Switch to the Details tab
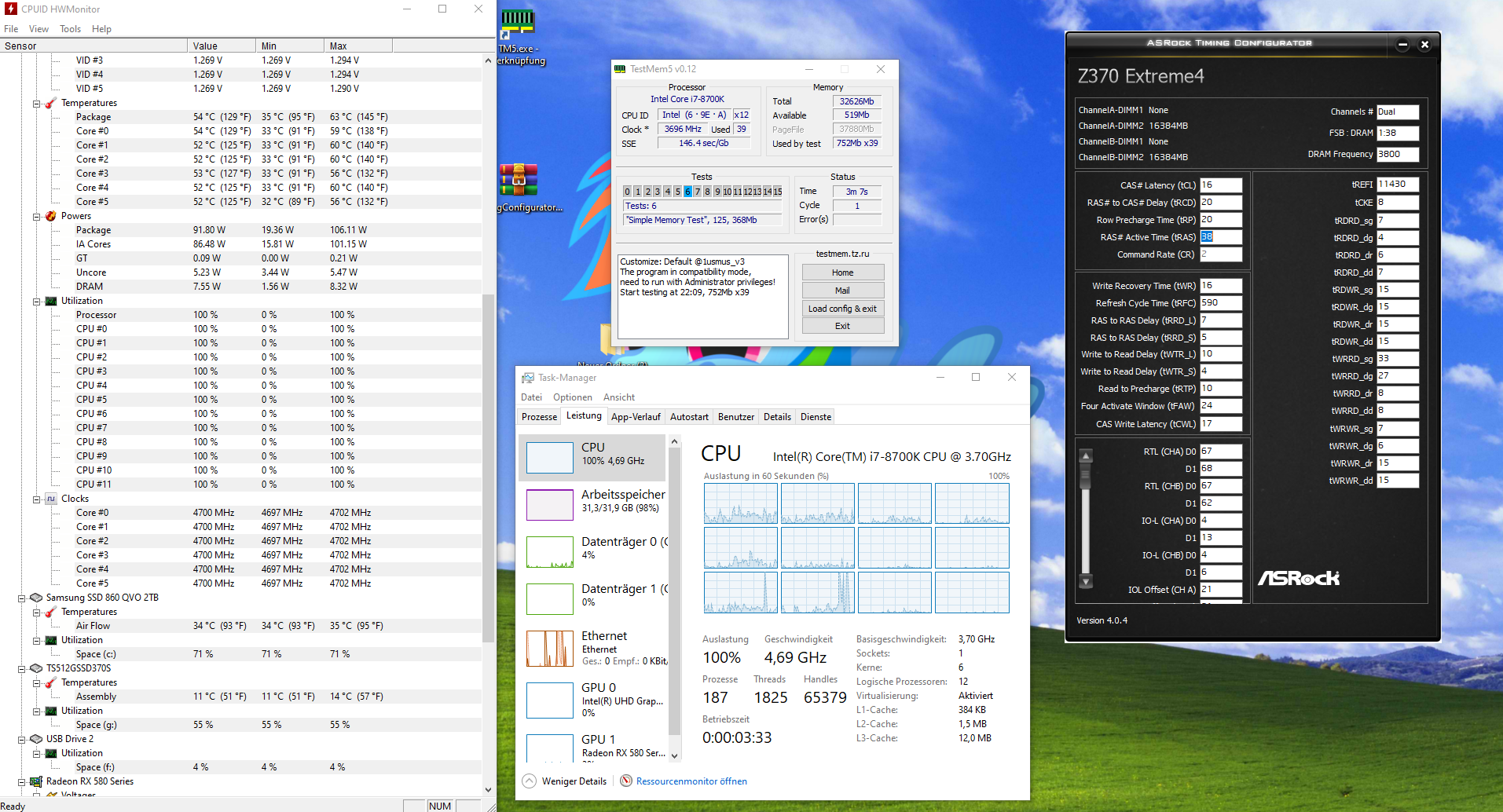1503x812 pixels. [x=778, y=417]
